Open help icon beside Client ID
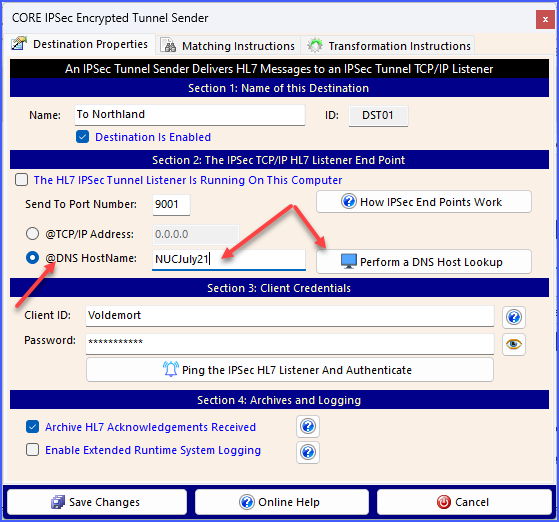The width and height of the screenshot is (559, 522). pos(514,317)
